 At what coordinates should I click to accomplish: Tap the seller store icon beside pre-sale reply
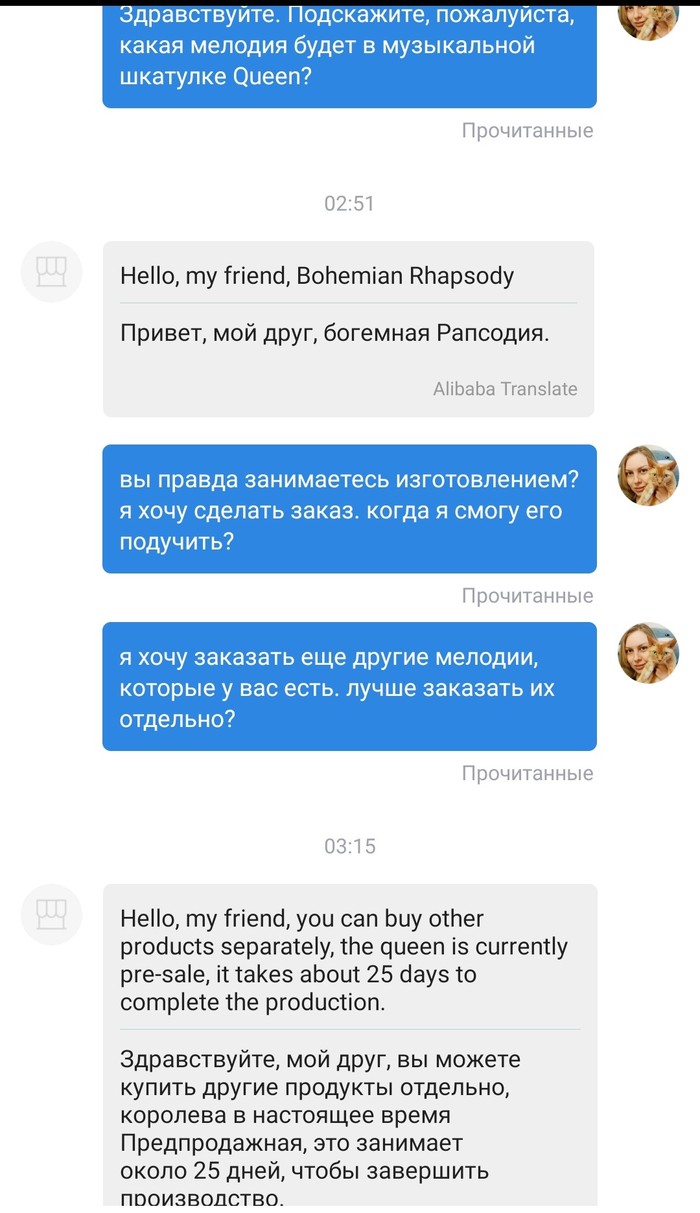(51, 914)
